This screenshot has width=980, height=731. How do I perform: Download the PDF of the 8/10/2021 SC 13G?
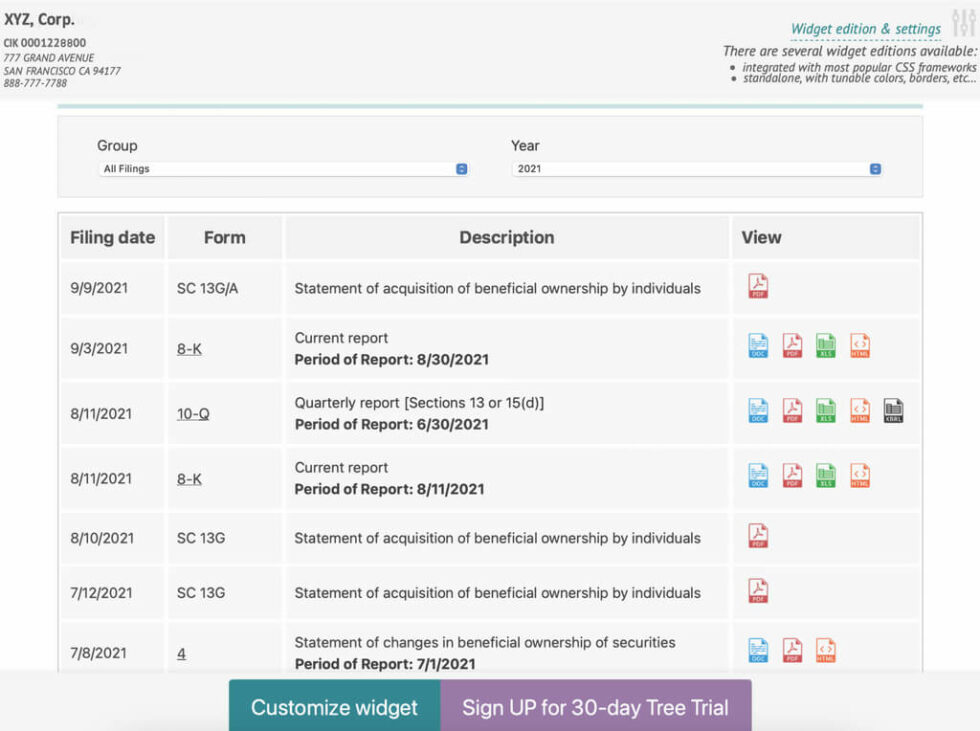pos(757,535)
